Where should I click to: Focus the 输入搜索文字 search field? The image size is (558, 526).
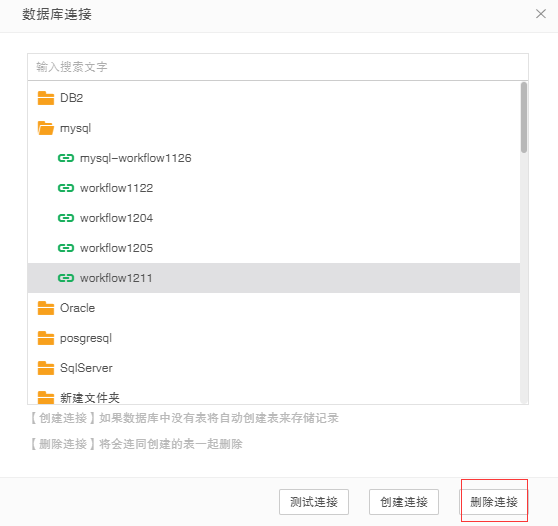point(278,67)
